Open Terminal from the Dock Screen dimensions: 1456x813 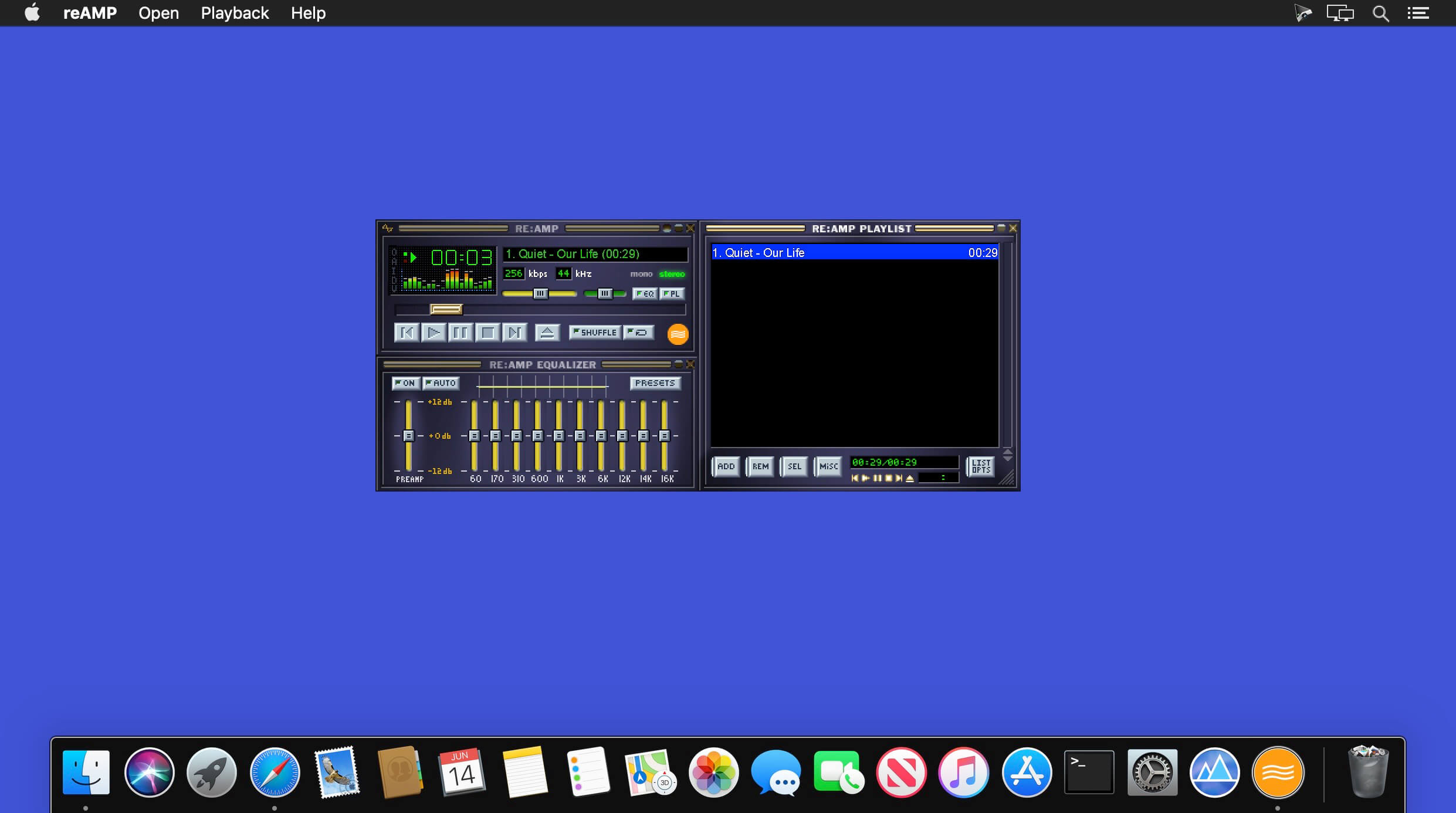[1089, 773]
